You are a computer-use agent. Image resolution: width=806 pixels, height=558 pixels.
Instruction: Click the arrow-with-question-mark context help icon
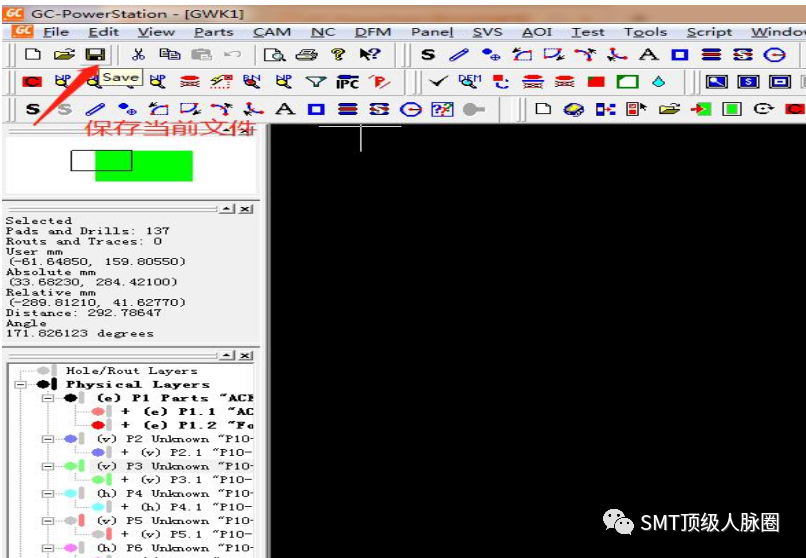pos(370,54)
